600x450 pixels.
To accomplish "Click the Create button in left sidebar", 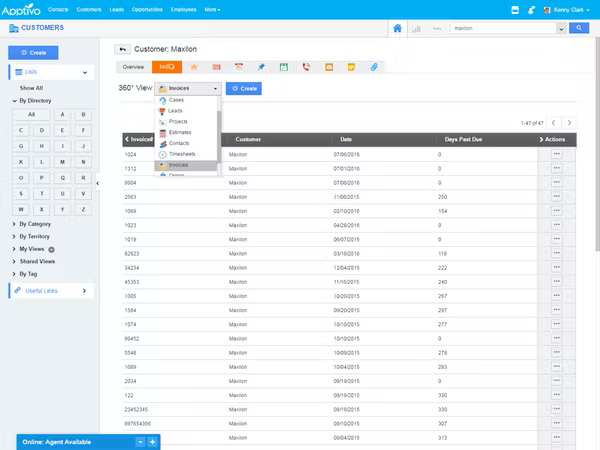I will click(x=33, y=53).
